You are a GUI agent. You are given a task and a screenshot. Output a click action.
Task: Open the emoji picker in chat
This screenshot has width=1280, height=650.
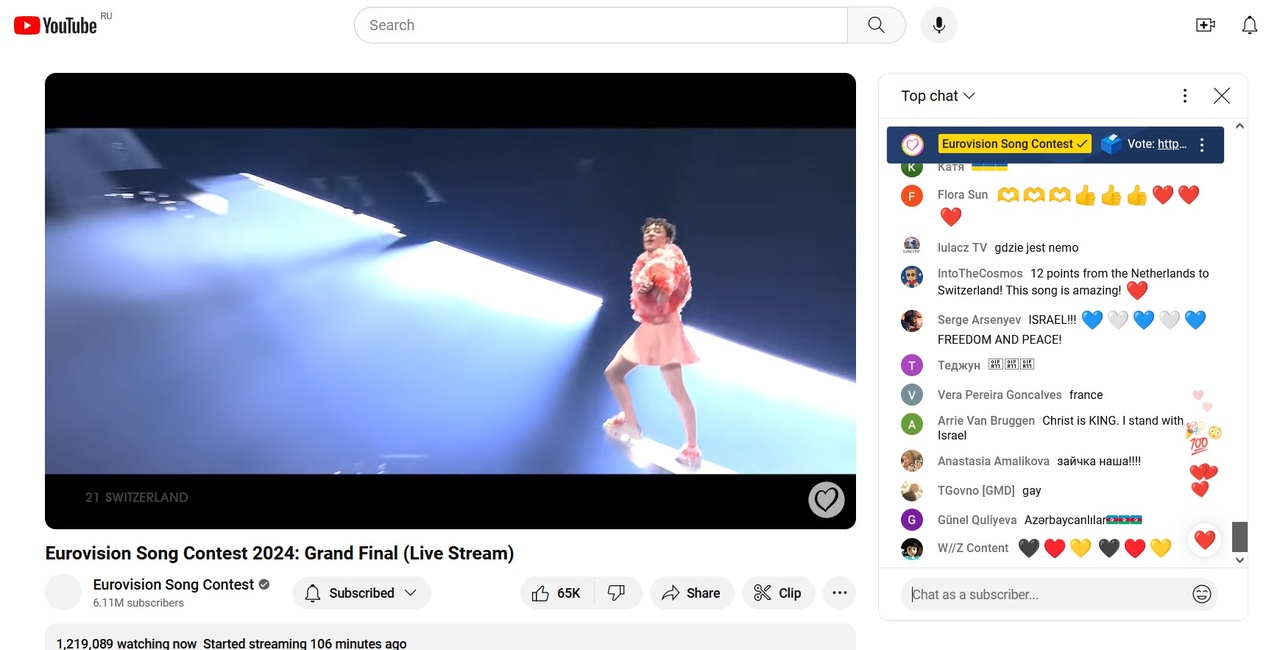(x=1202, y=594)
